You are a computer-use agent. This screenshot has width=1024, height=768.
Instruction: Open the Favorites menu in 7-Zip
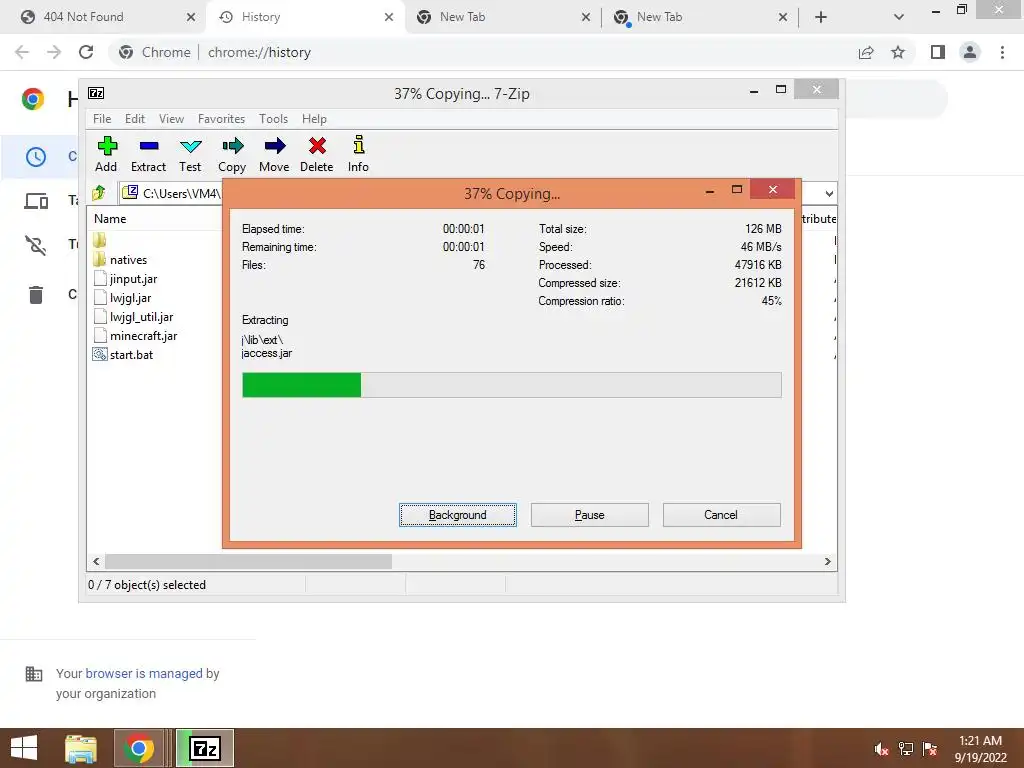coord(221,119)
